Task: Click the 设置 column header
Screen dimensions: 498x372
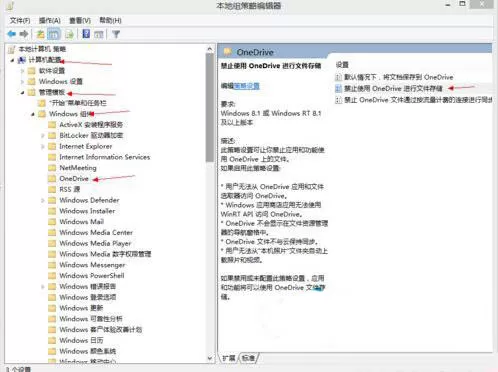Action: coord(342,65)
